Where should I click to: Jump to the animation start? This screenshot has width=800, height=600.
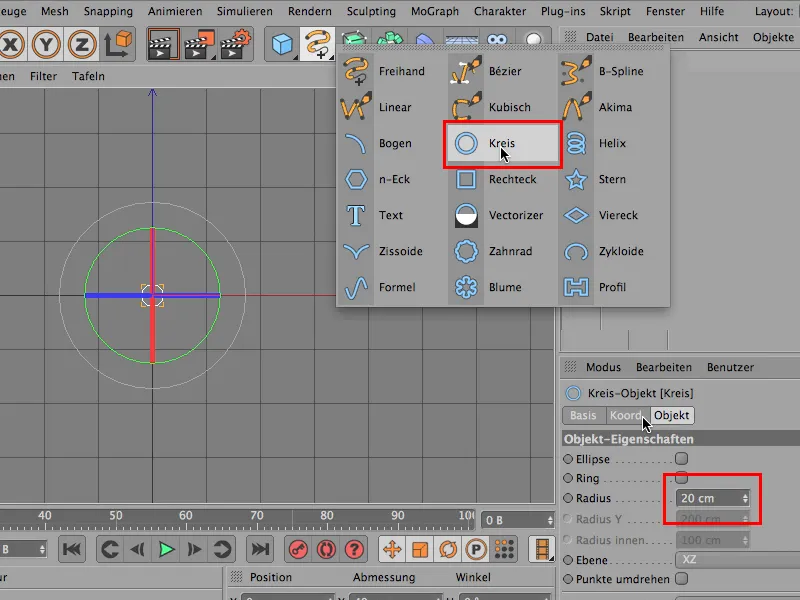(x=71, y=549)
